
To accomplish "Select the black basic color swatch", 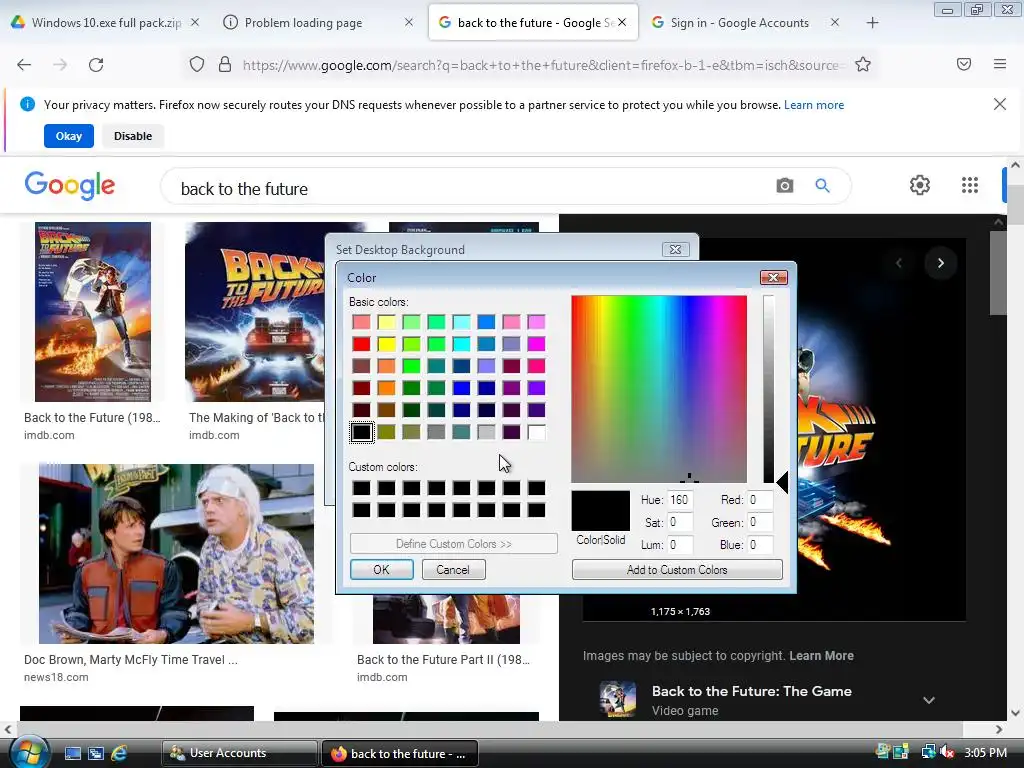I will pyautogui.click(x=361, y=432).
